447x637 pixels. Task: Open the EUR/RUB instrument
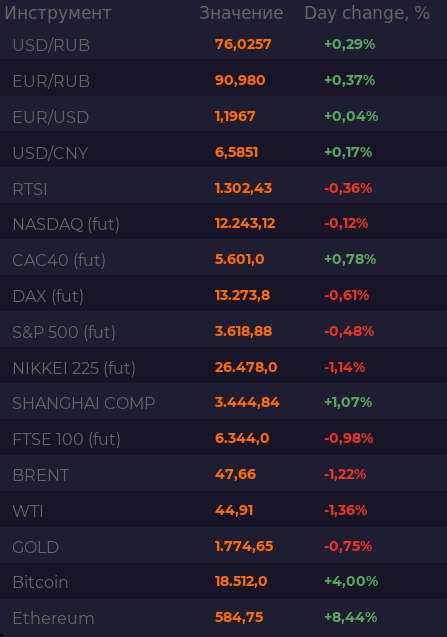(224, 80)
